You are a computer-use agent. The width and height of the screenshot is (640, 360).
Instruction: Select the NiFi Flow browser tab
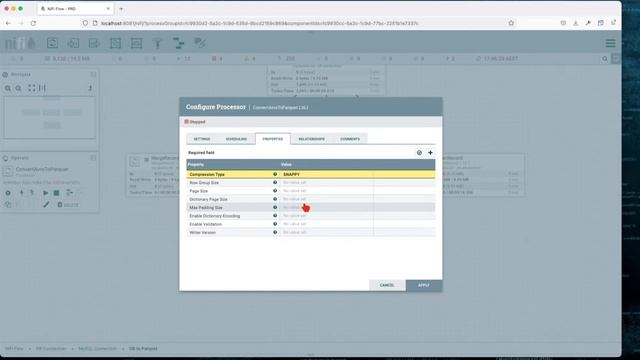point(75,9)
